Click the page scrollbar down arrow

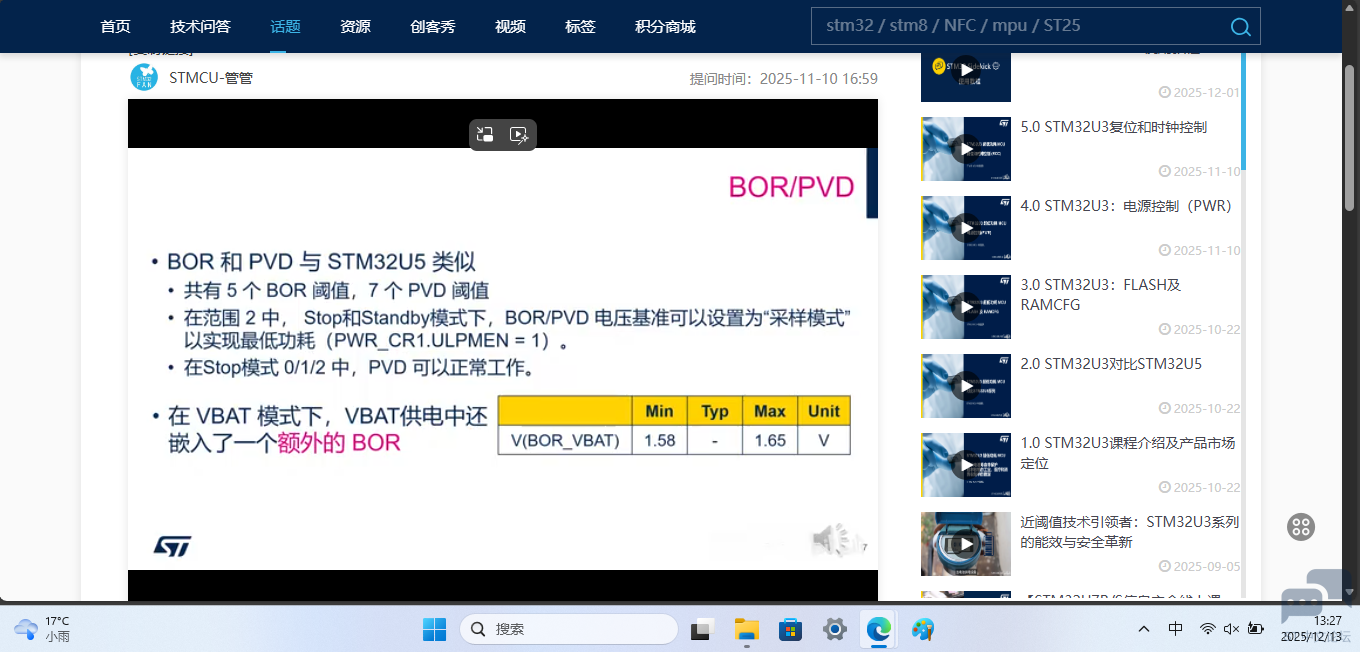pos(1349,591)
